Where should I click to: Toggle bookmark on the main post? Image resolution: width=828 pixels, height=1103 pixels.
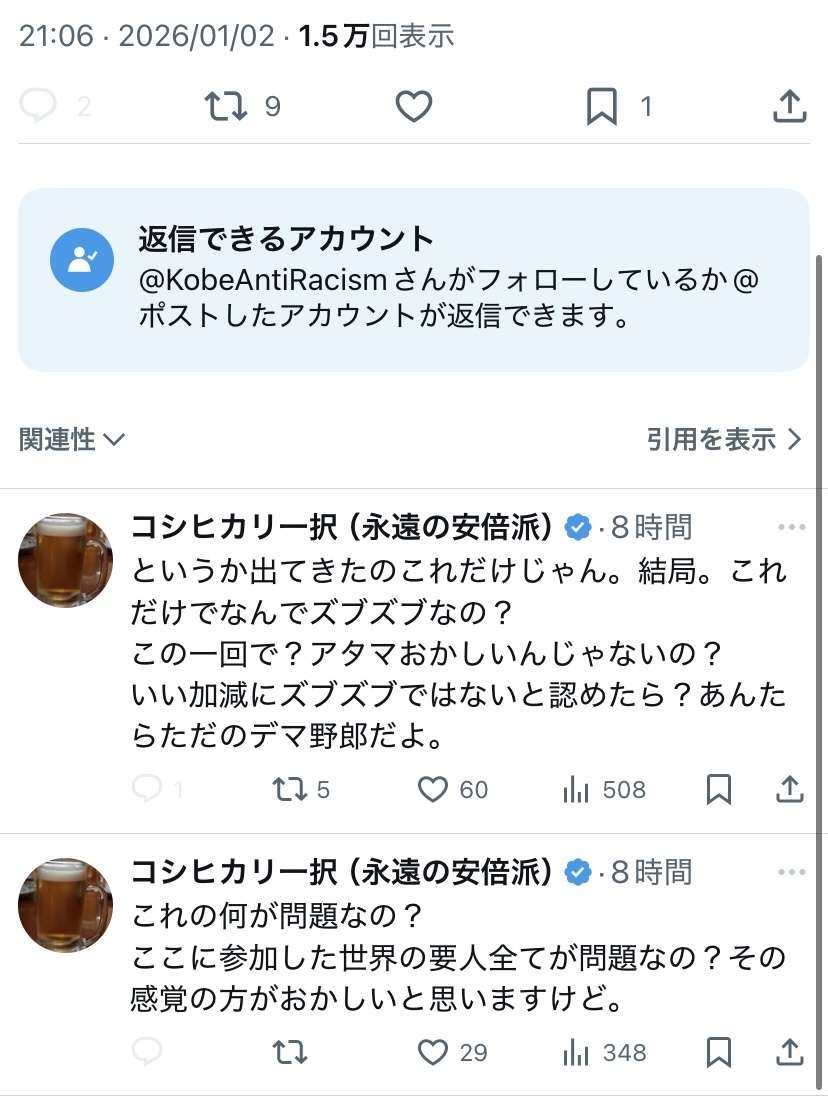[x=601, y=107]
